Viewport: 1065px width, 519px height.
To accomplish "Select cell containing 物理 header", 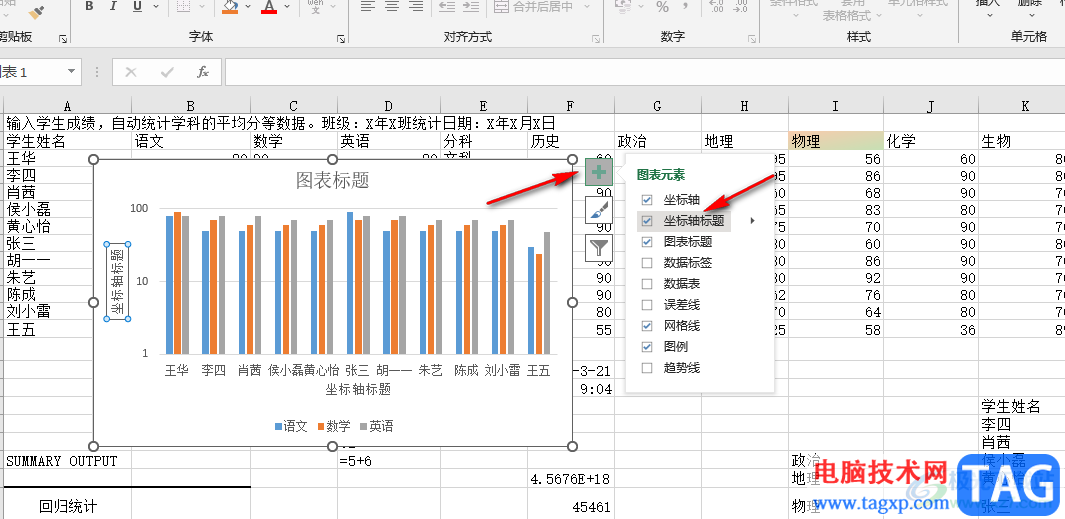I will click(835, 141).
